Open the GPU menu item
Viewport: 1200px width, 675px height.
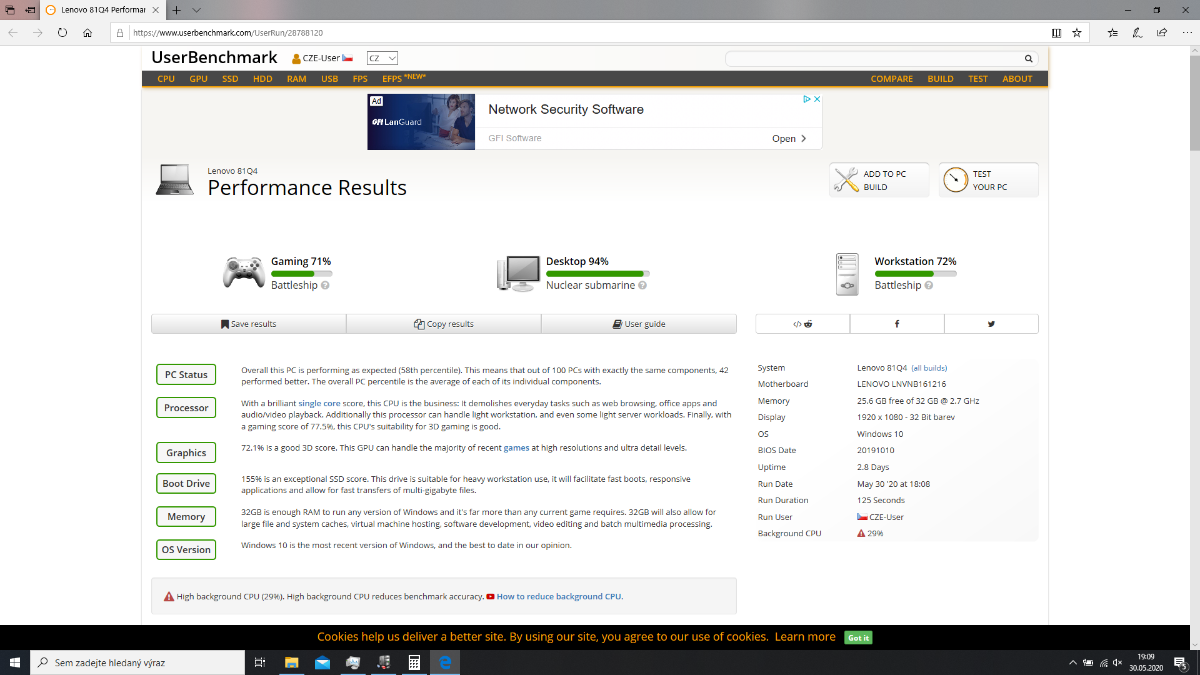198,79
